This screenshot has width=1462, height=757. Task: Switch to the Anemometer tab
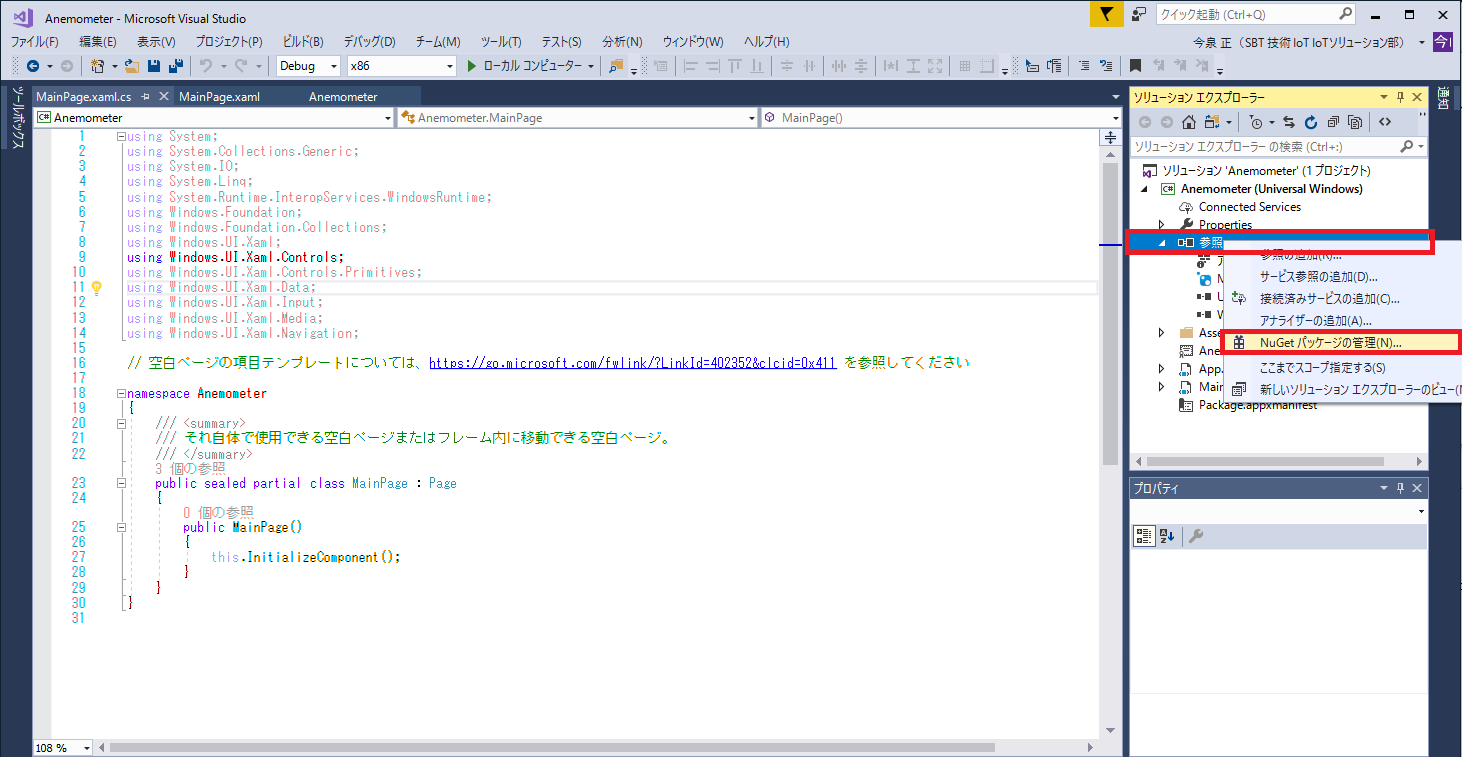[343, 97]
